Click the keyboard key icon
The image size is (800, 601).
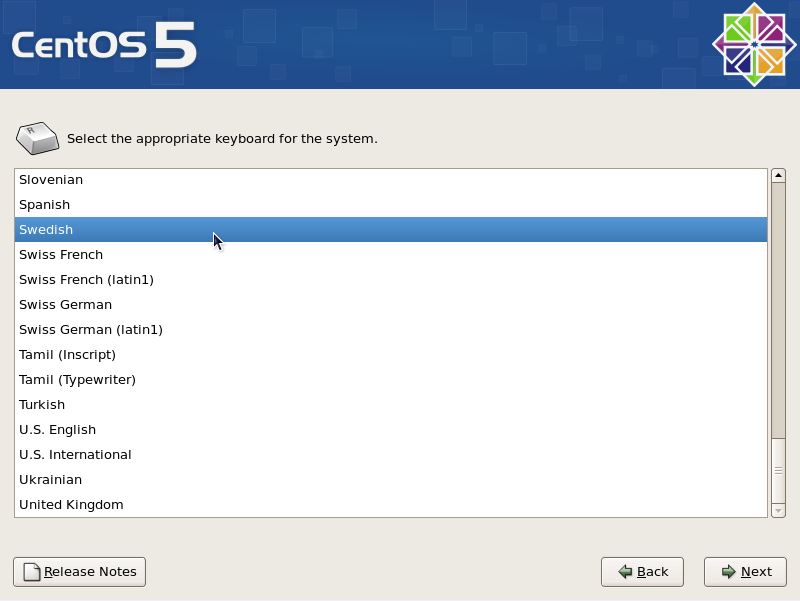coord(37,138)
